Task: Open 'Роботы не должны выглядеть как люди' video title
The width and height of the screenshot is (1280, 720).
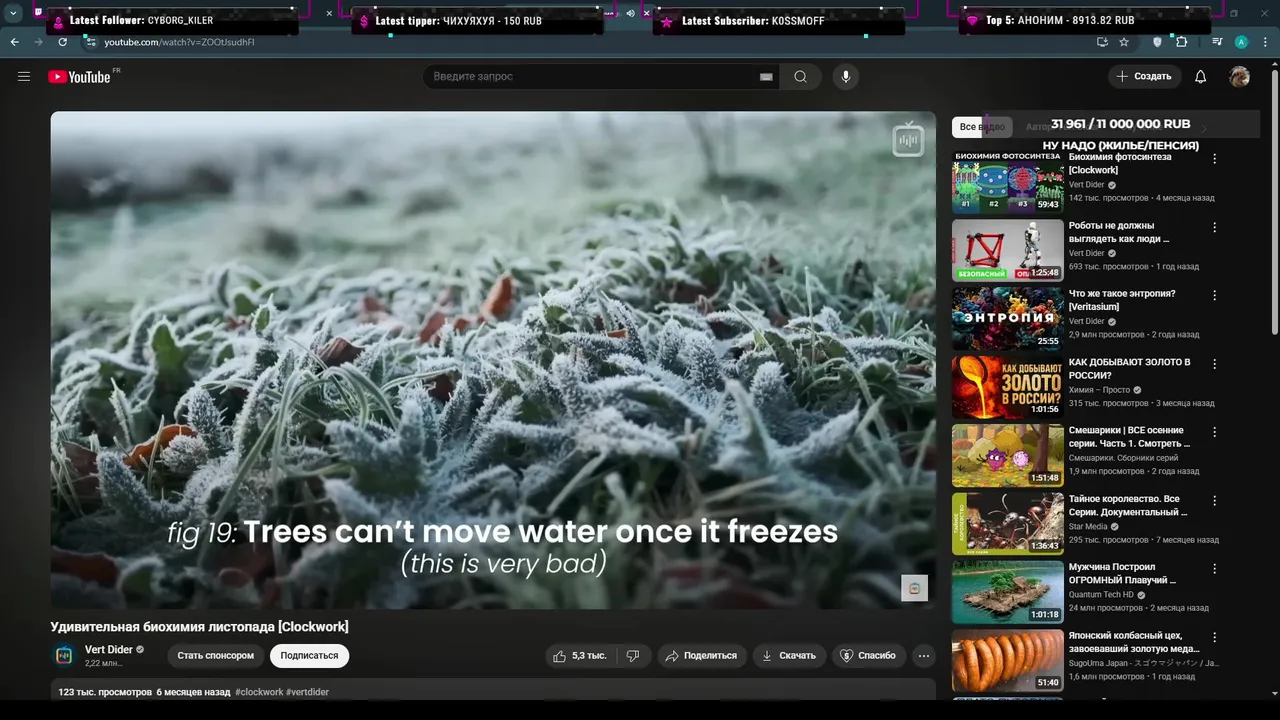Action: point(1119,232)
